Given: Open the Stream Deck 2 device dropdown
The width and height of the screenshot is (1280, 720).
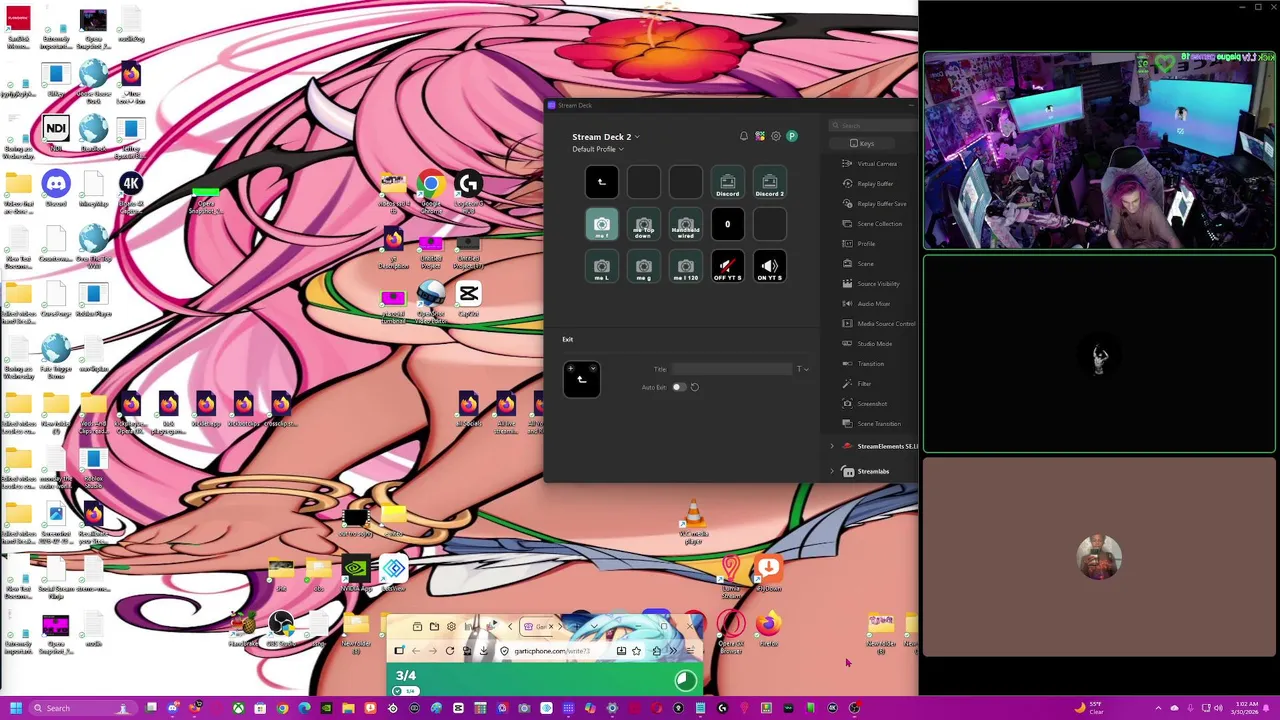Looking at the screenshot, I should click(606, 137).
